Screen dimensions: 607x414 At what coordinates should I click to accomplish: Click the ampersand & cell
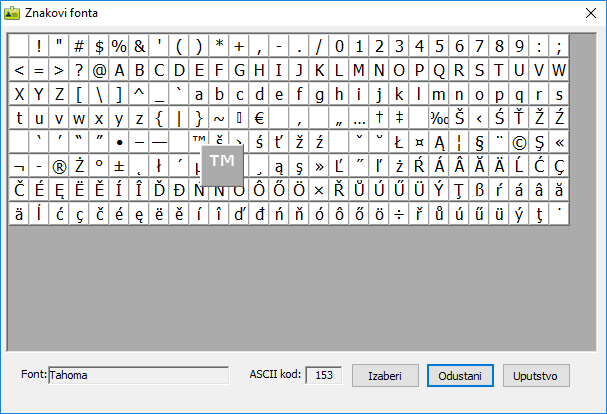139,46
